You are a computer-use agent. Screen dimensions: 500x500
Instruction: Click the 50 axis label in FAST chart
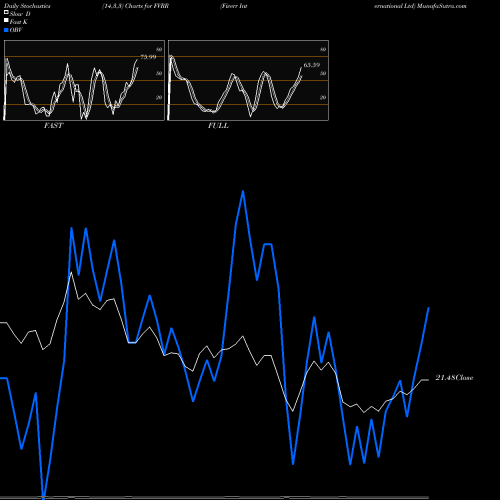click(159, 73)
